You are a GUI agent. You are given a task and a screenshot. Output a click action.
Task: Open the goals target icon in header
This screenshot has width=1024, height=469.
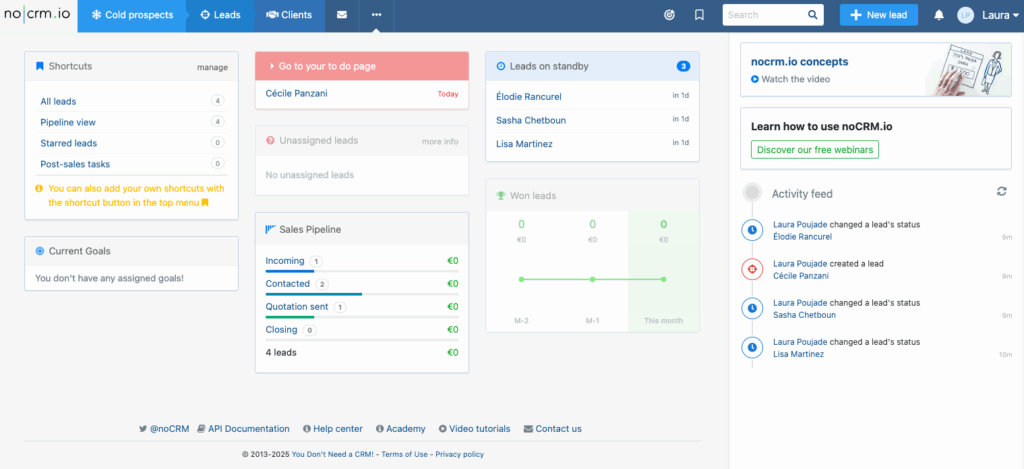pos(669,15)
